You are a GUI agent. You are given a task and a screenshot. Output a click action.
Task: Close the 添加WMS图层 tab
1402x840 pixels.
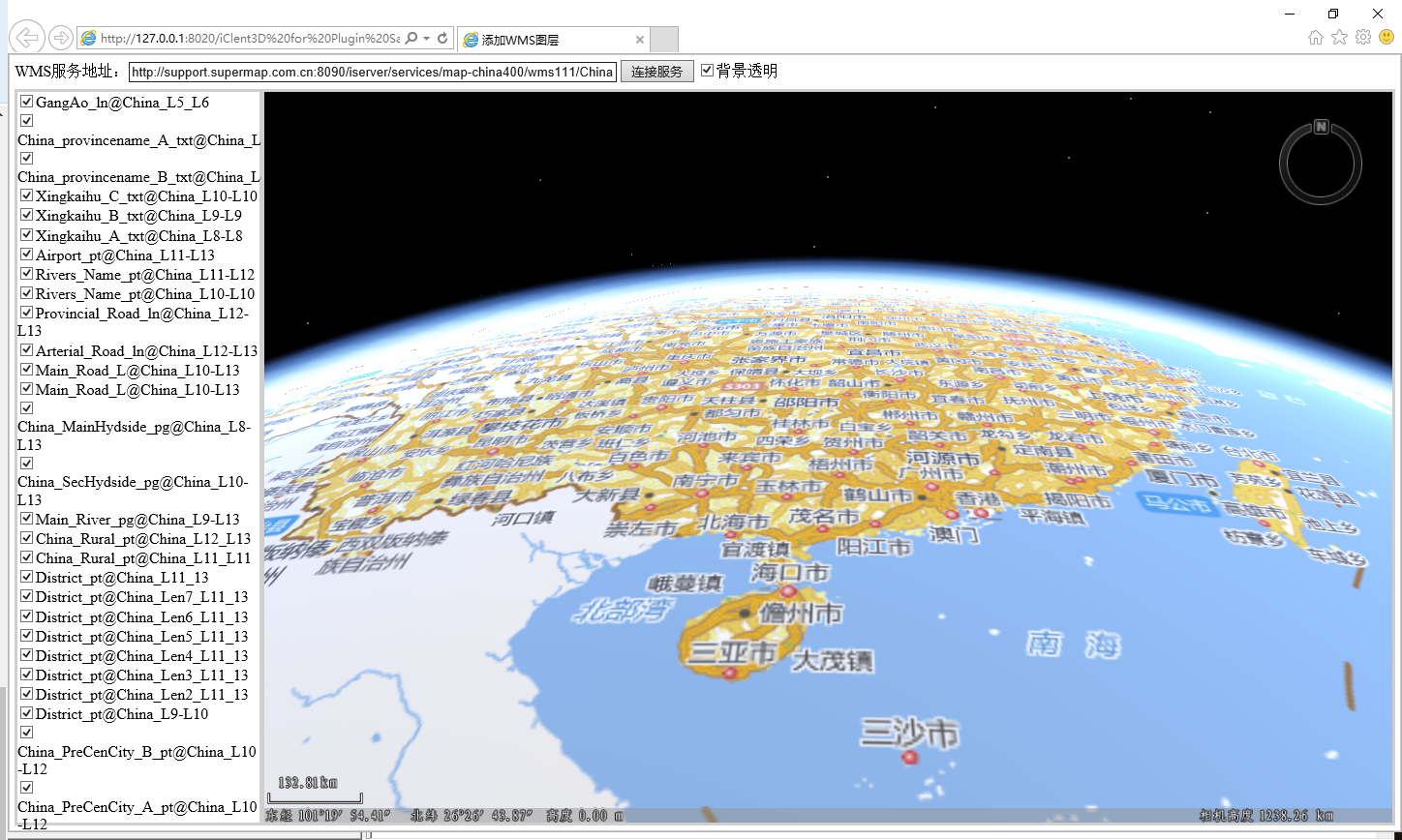640,40
